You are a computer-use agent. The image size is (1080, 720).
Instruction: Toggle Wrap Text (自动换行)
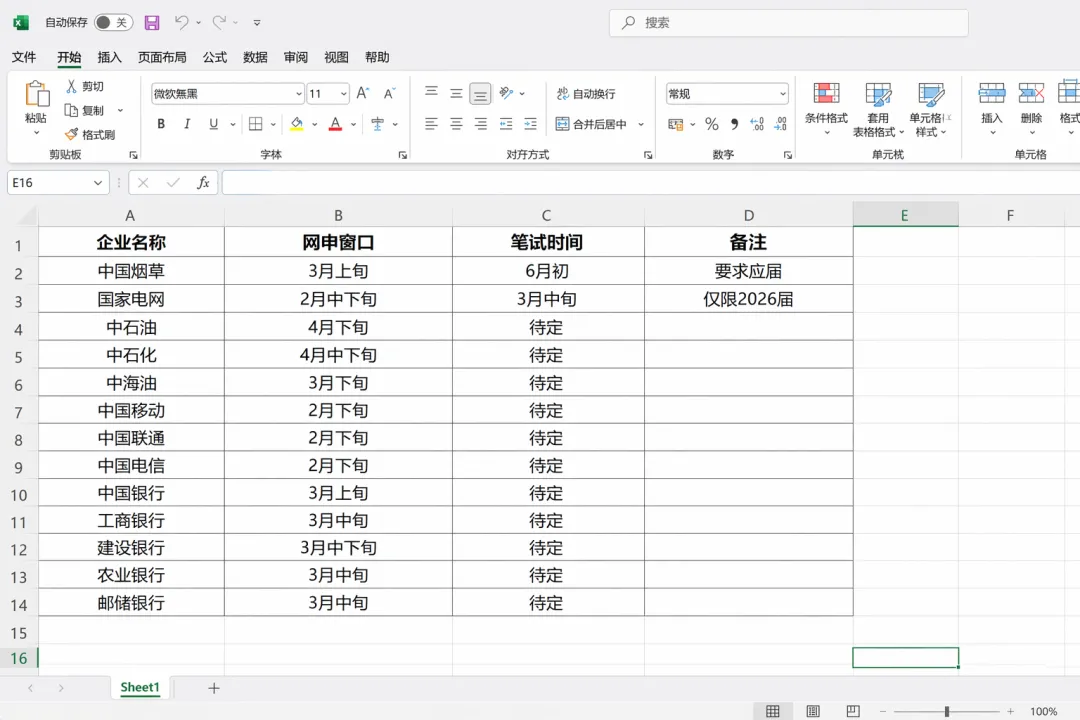(x=586, y=94)
